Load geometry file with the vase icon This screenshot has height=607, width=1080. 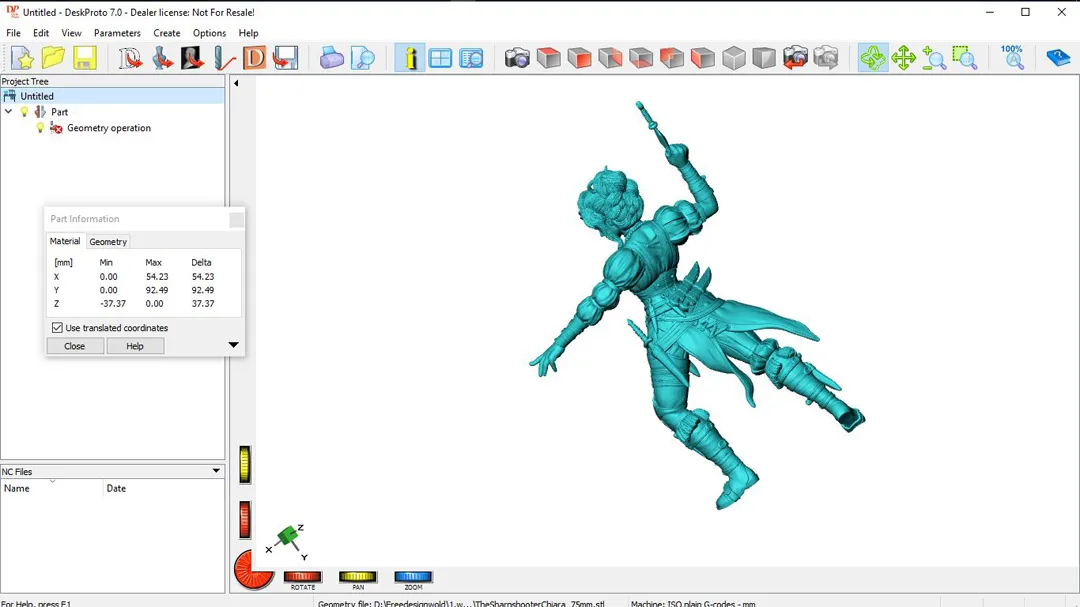click(162, 58)
